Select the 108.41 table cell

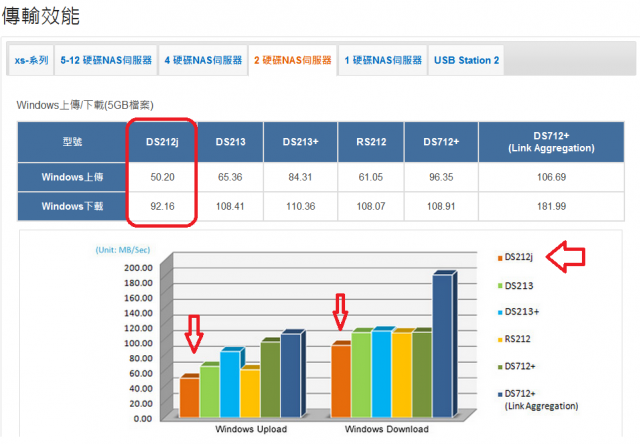[x=231, y=206]
